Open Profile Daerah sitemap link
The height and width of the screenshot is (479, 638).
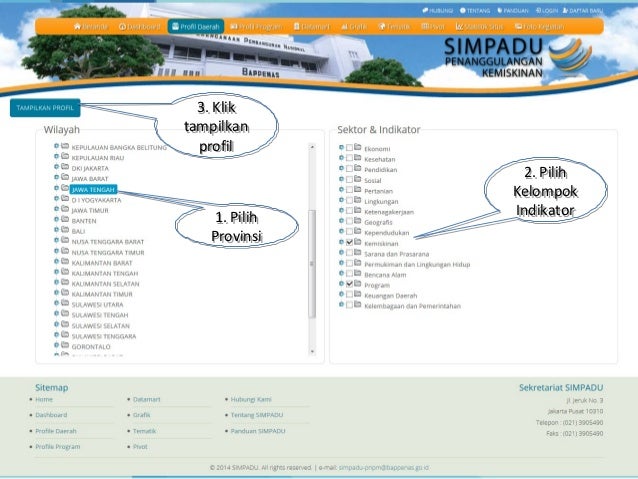pyautogui.click(x=56, y=431)
